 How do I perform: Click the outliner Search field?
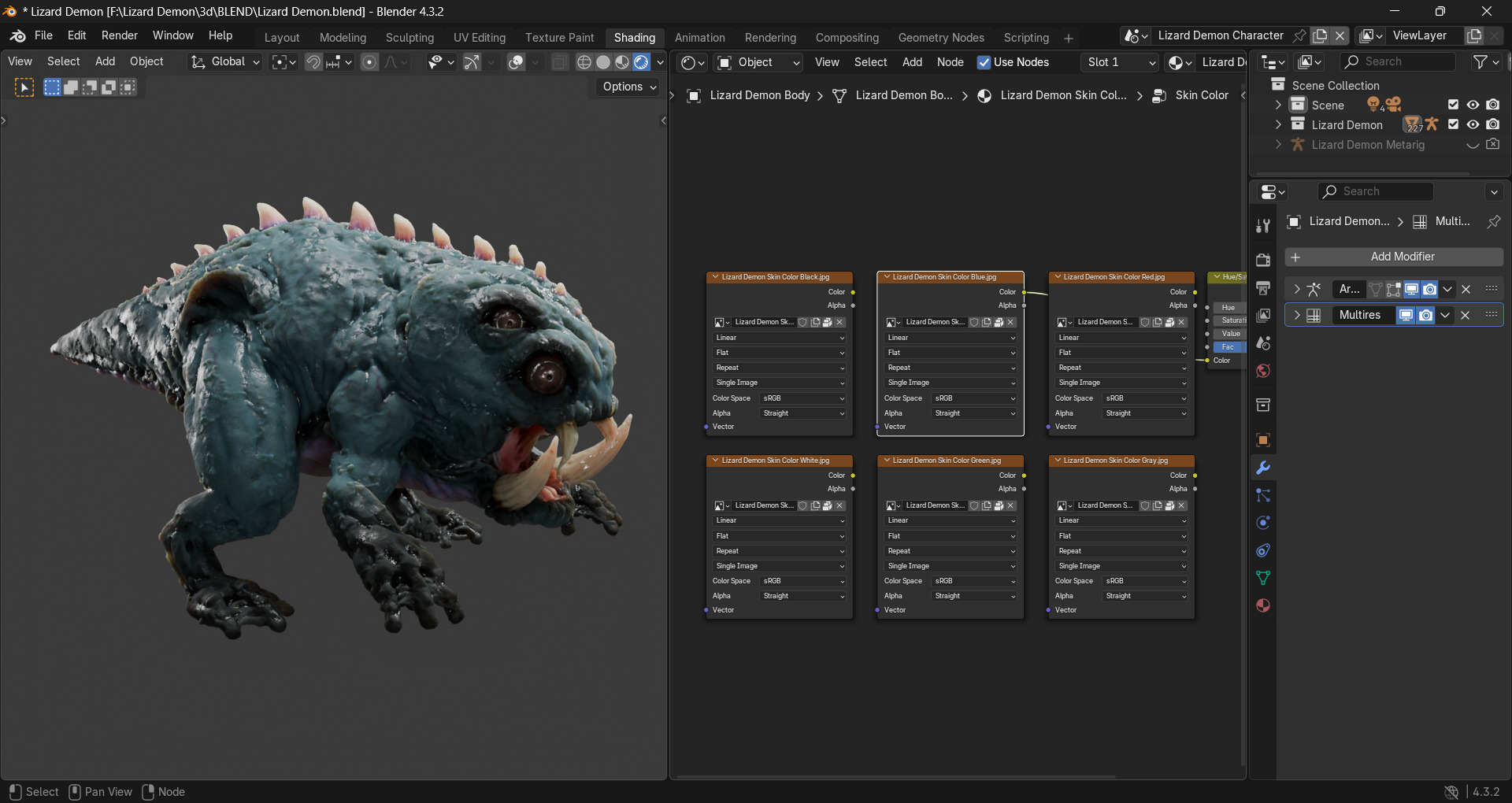[1399, 62]
